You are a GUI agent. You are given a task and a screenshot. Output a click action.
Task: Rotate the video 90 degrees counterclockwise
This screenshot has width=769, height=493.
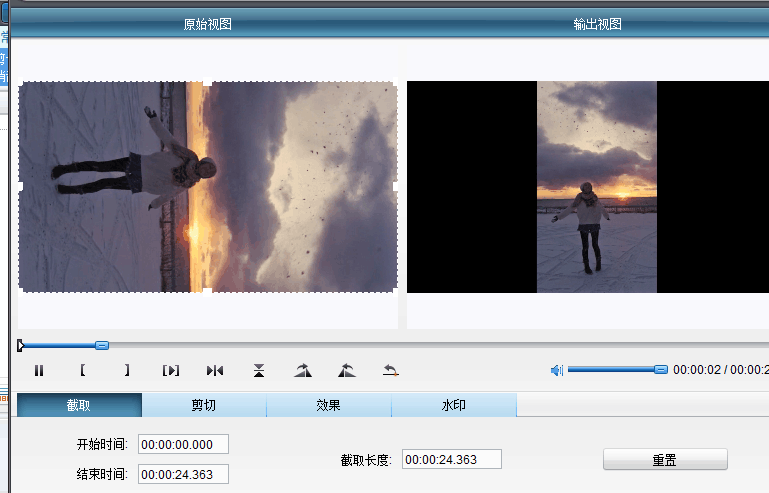(347, 370)
